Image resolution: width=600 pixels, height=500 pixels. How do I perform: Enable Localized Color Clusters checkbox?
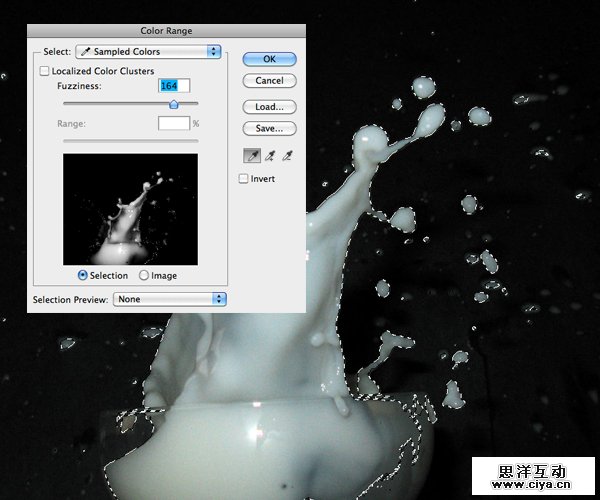(x=44, y=71)
